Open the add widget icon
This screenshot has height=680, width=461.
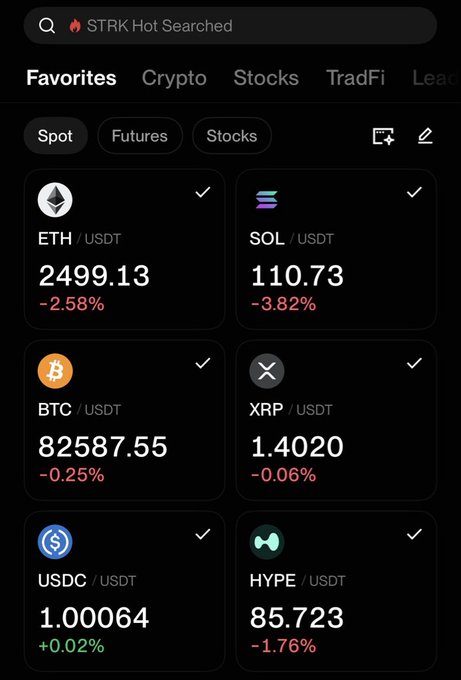383,136
